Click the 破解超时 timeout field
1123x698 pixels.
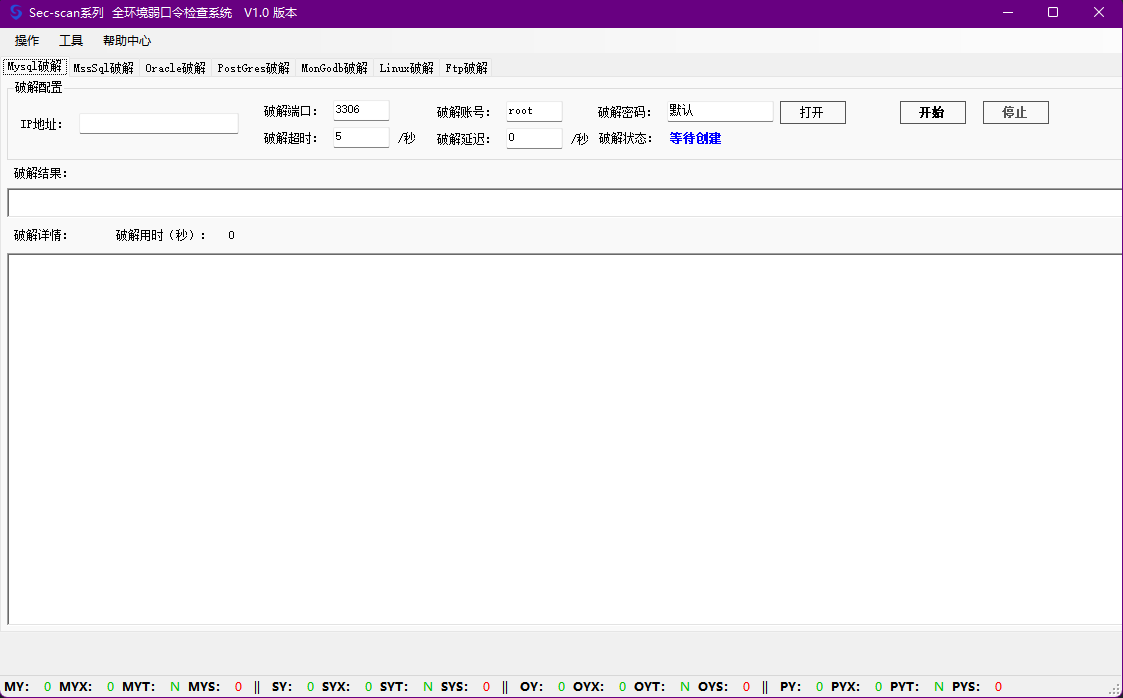[361, 138]
